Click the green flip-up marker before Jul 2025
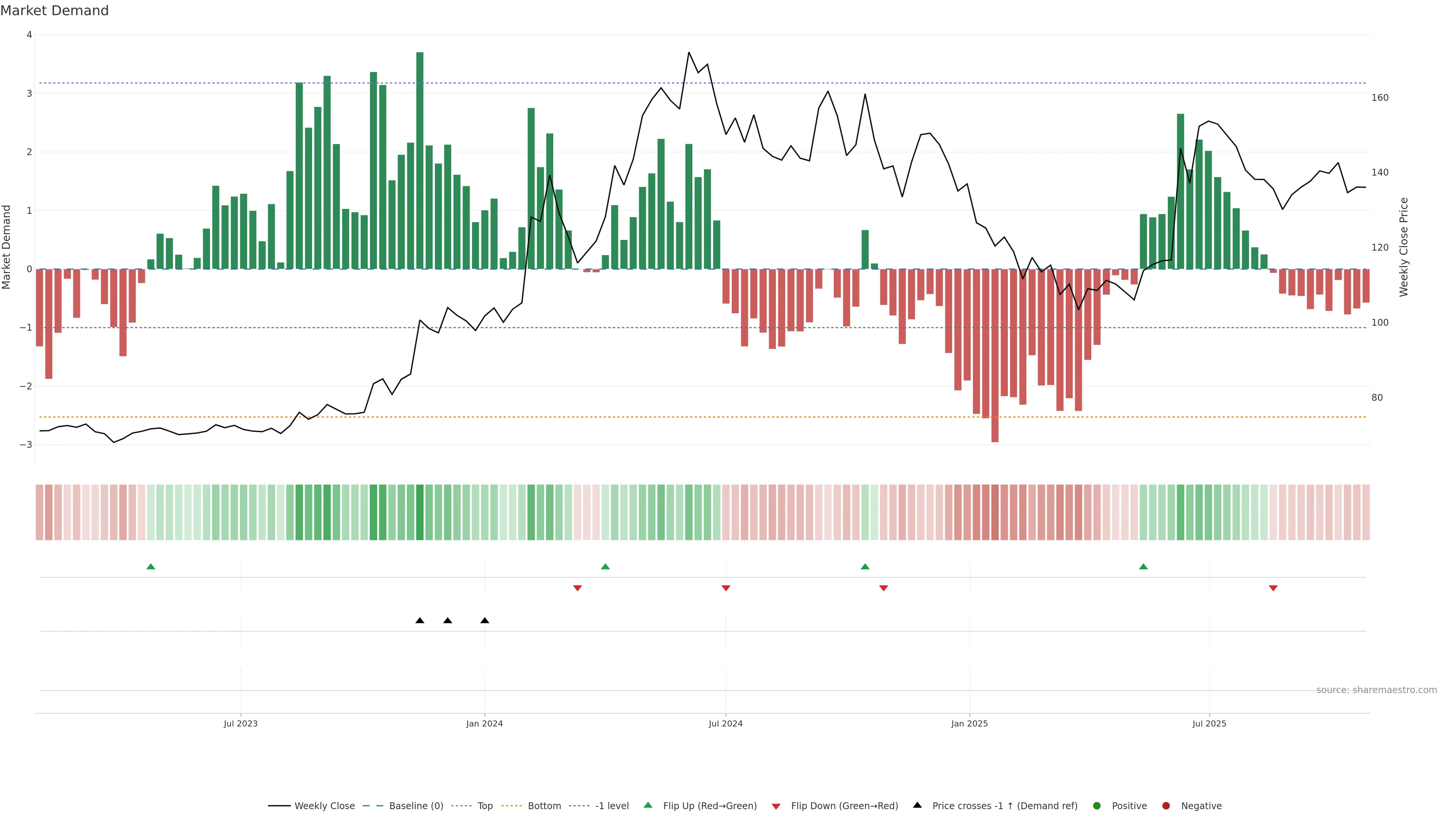1456x819 pixels. coord(1144,566)
